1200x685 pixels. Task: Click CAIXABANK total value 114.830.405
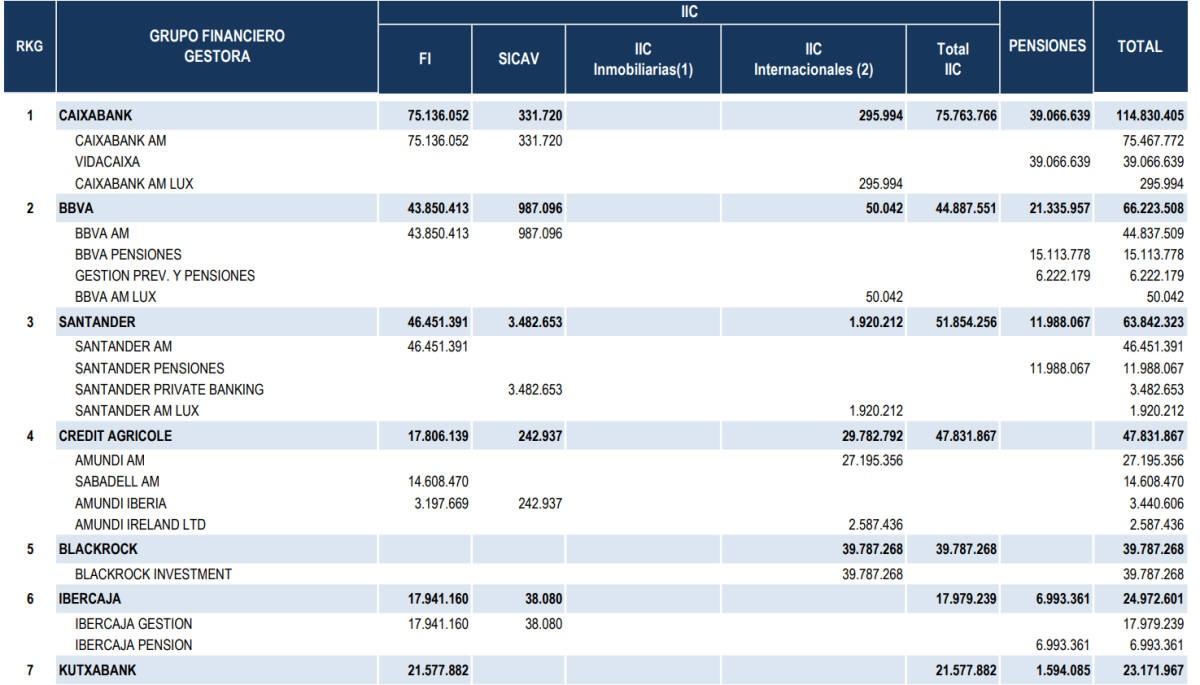coord(1149,115)
